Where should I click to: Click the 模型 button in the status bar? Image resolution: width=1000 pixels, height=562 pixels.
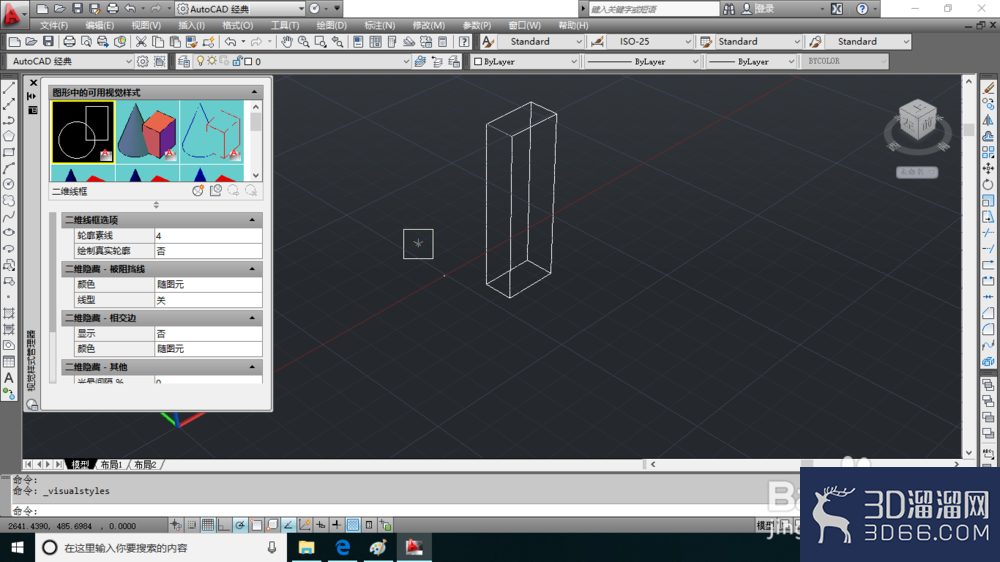point(765,525)
